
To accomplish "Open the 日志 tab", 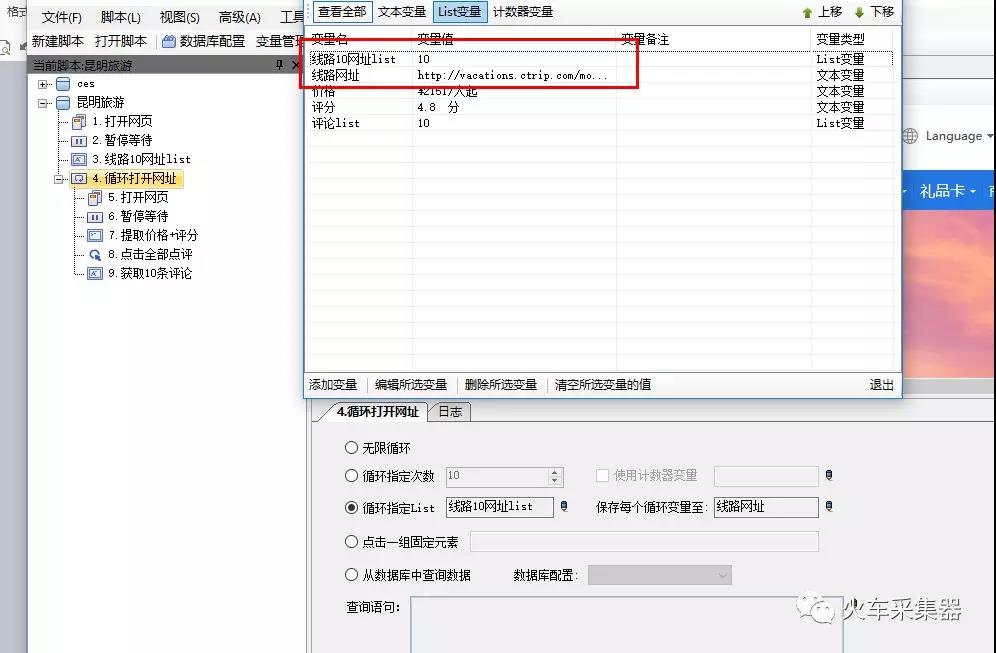I will pos(450,412).
